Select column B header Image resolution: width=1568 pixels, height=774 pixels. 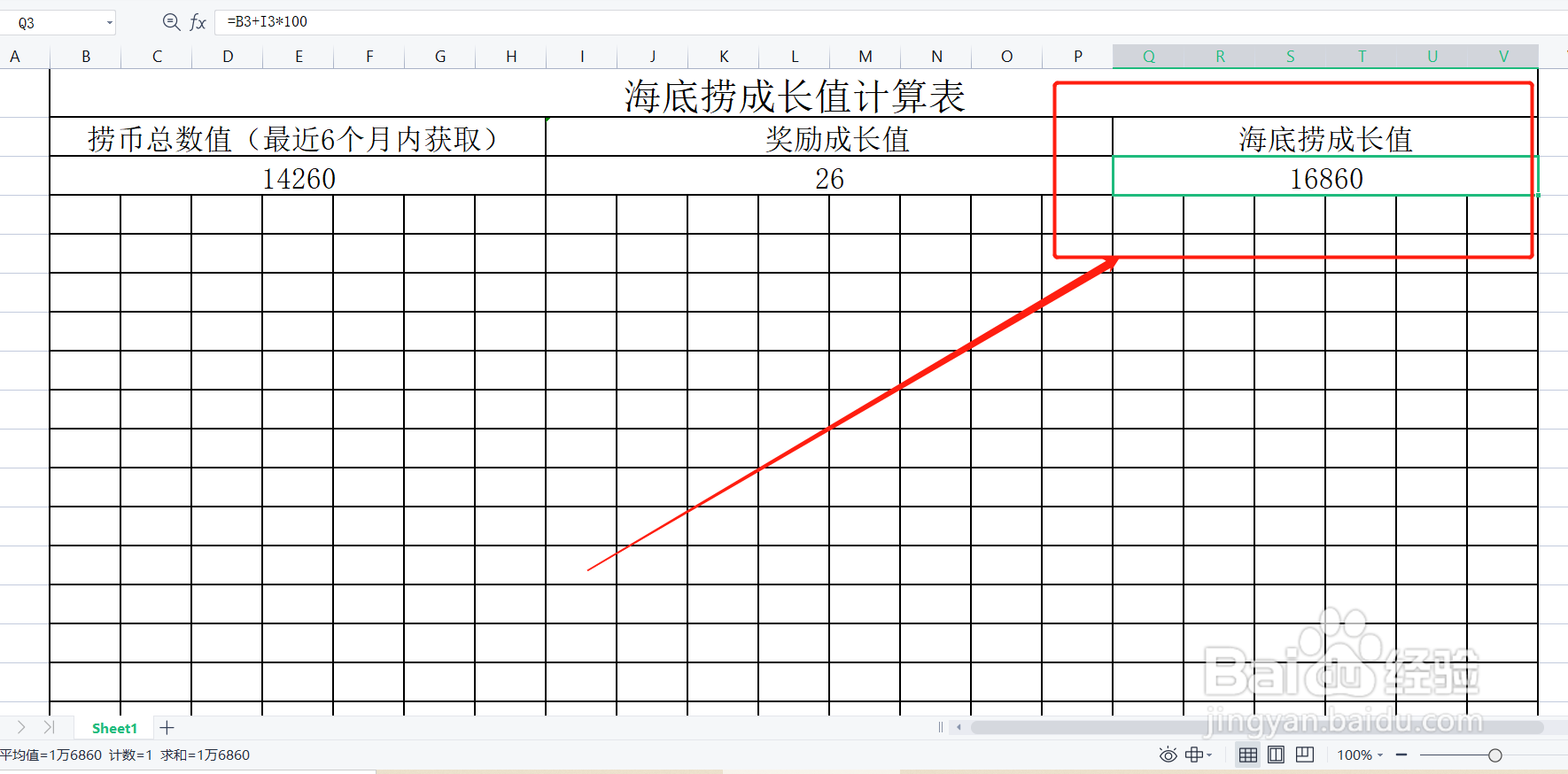click(86, 57)
